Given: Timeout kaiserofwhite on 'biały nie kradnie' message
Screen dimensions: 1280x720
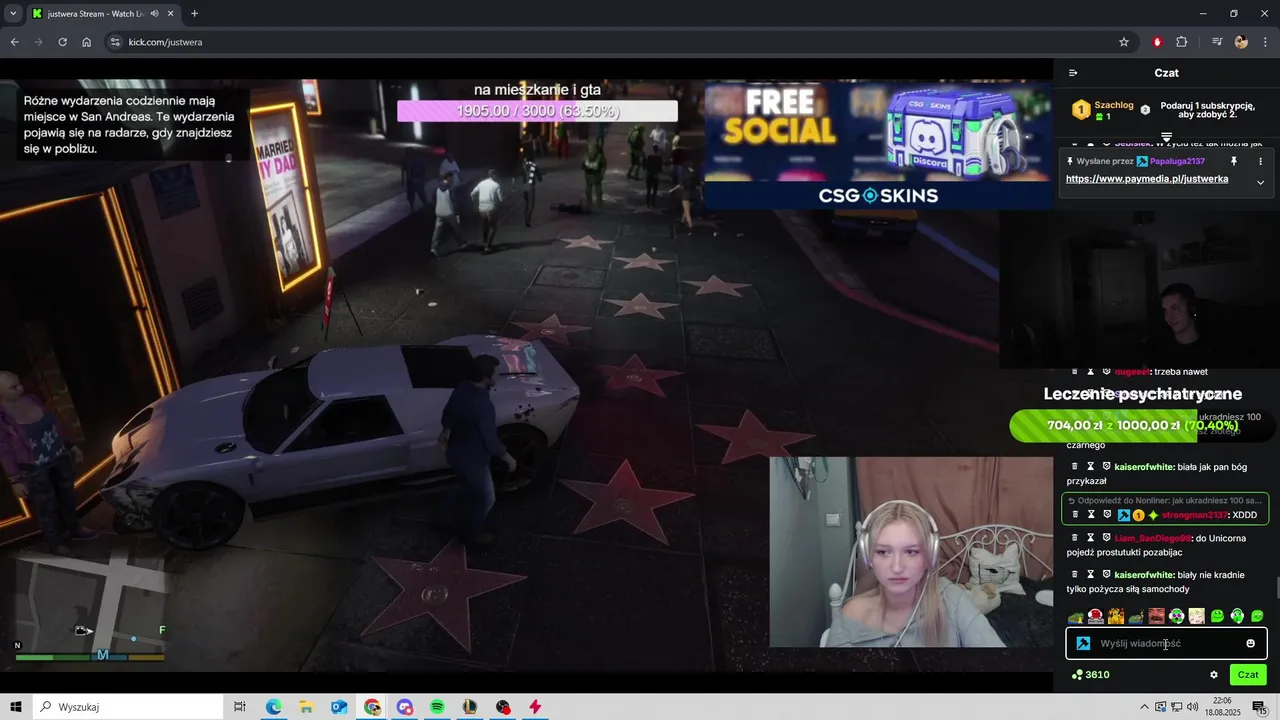Looking at the screenshot, I should (x=1091, y=575).
